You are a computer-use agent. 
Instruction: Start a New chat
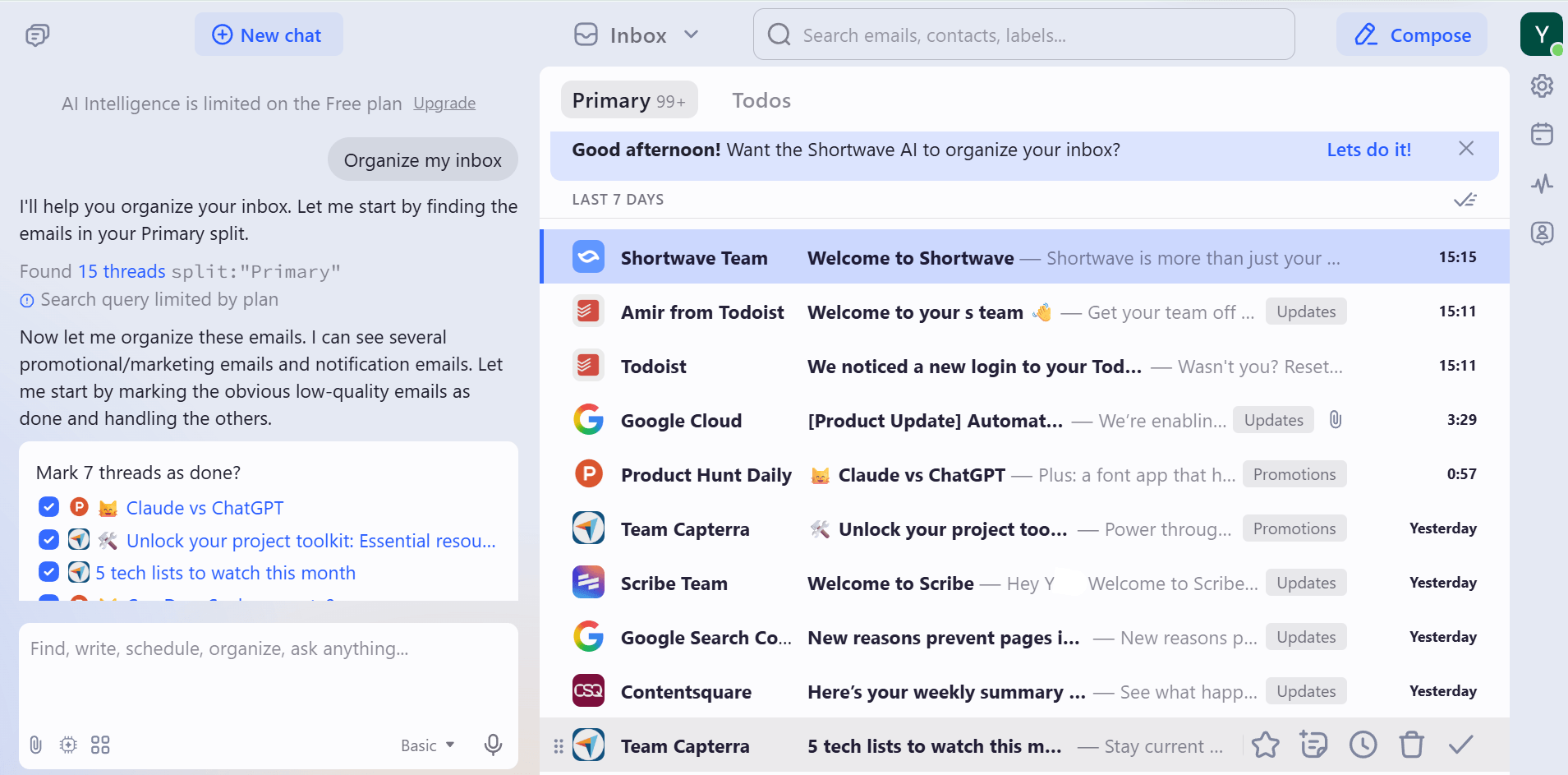(x=269, y=35)
